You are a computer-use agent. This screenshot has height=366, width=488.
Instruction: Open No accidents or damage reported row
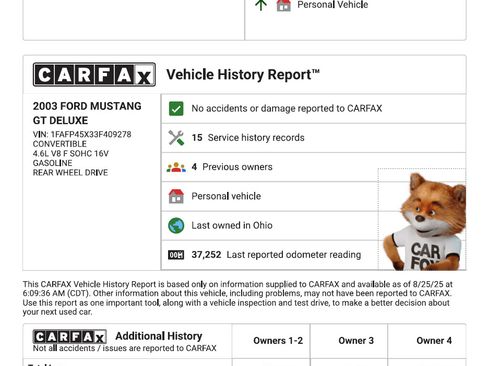(x=313, y=109)
